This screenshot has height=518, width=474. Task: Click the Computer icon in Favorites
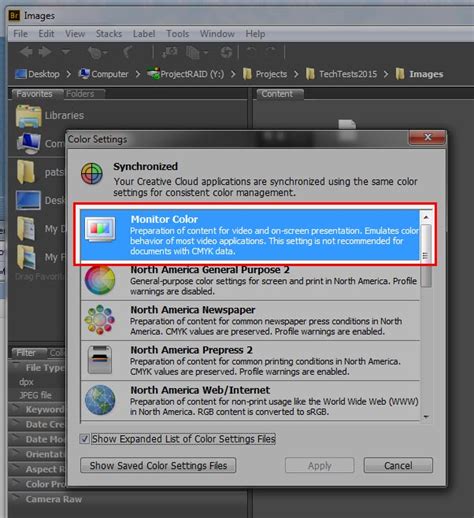click(x=29, y=144)
